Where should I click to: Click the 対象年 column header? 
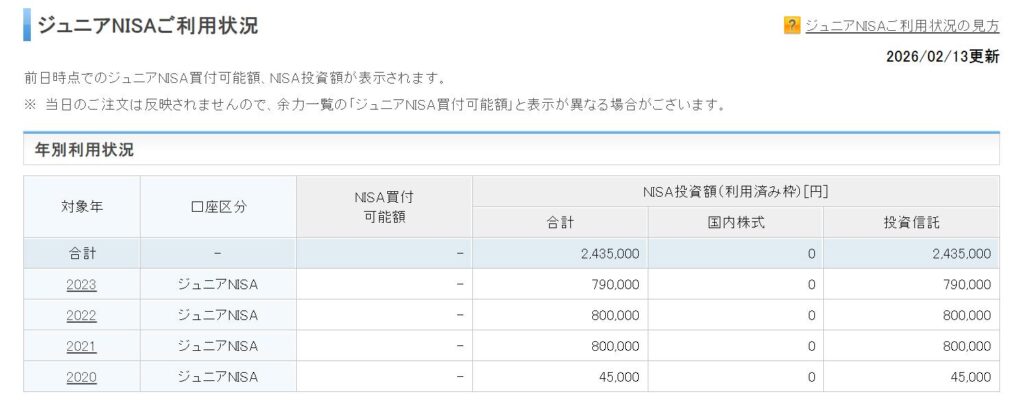point(81,207)
